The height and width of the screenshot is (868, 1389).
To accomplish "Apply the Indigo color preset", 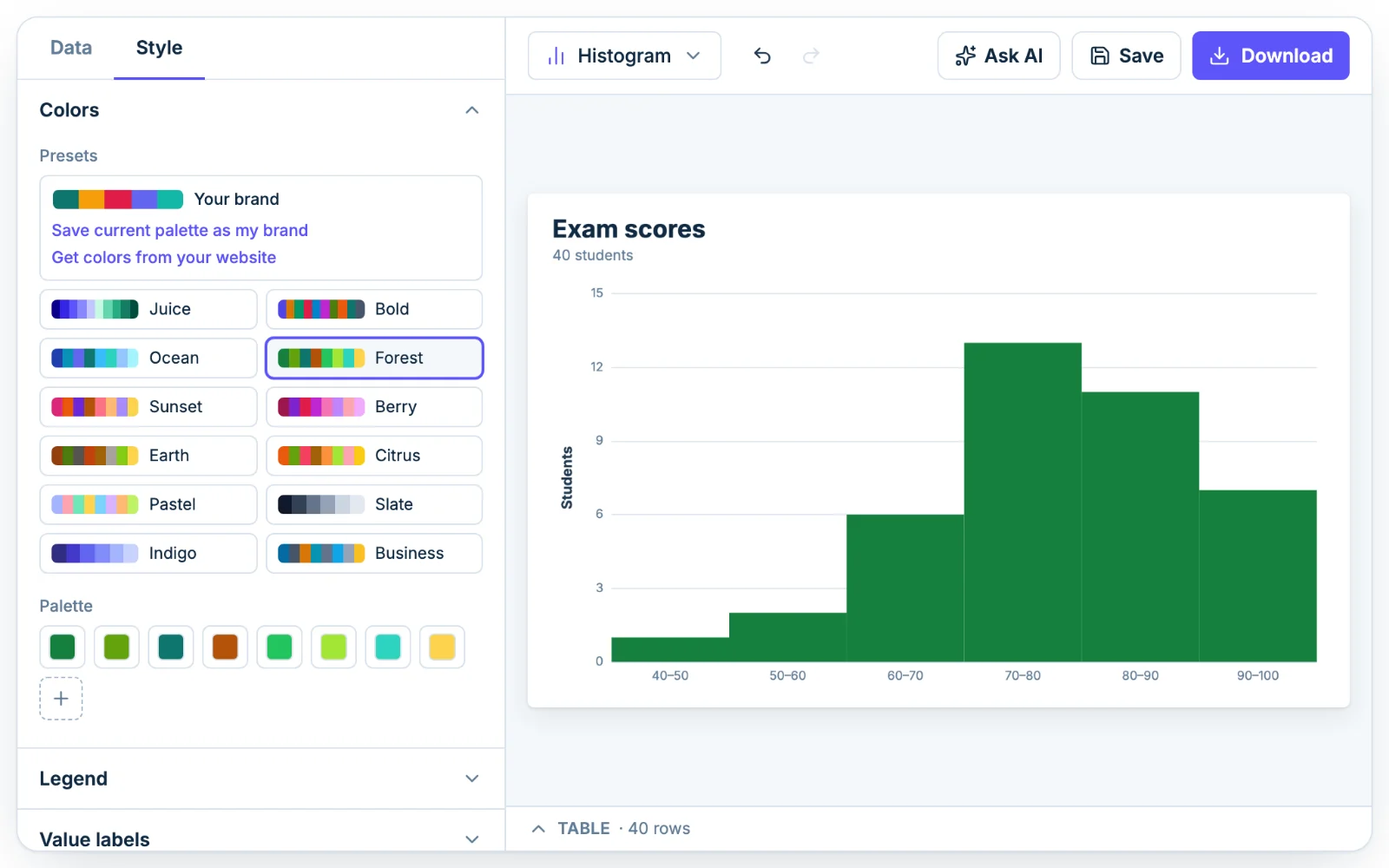I will (148, 553).
